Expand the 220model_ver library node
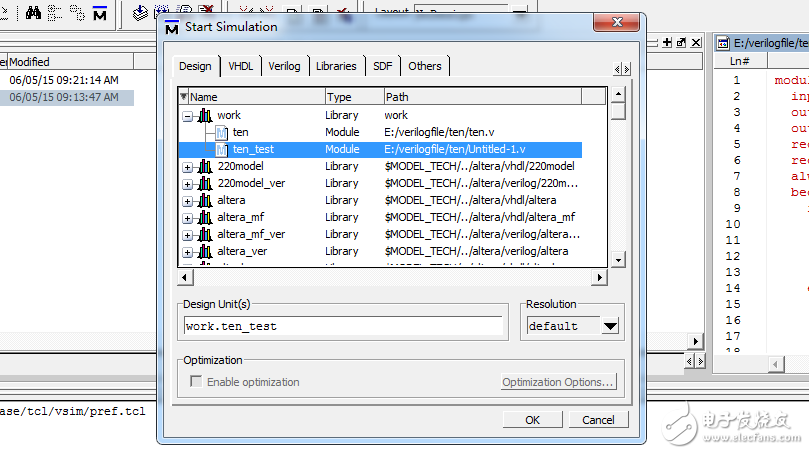This screenshot has height=454, width=809. point(188,184)
